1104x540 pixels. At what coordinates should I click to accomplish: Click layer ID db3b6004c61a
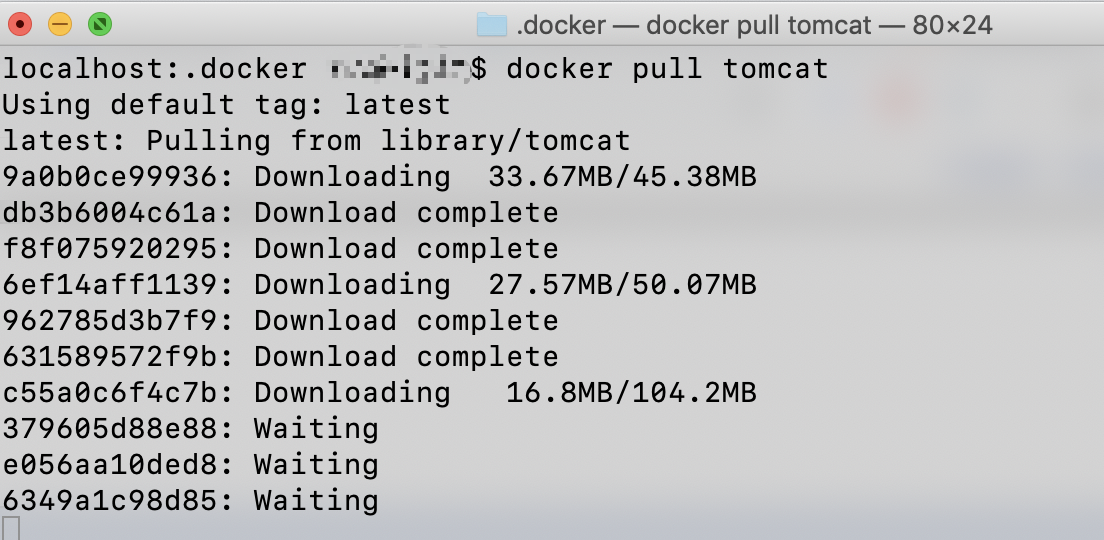[x=108, y=213]
